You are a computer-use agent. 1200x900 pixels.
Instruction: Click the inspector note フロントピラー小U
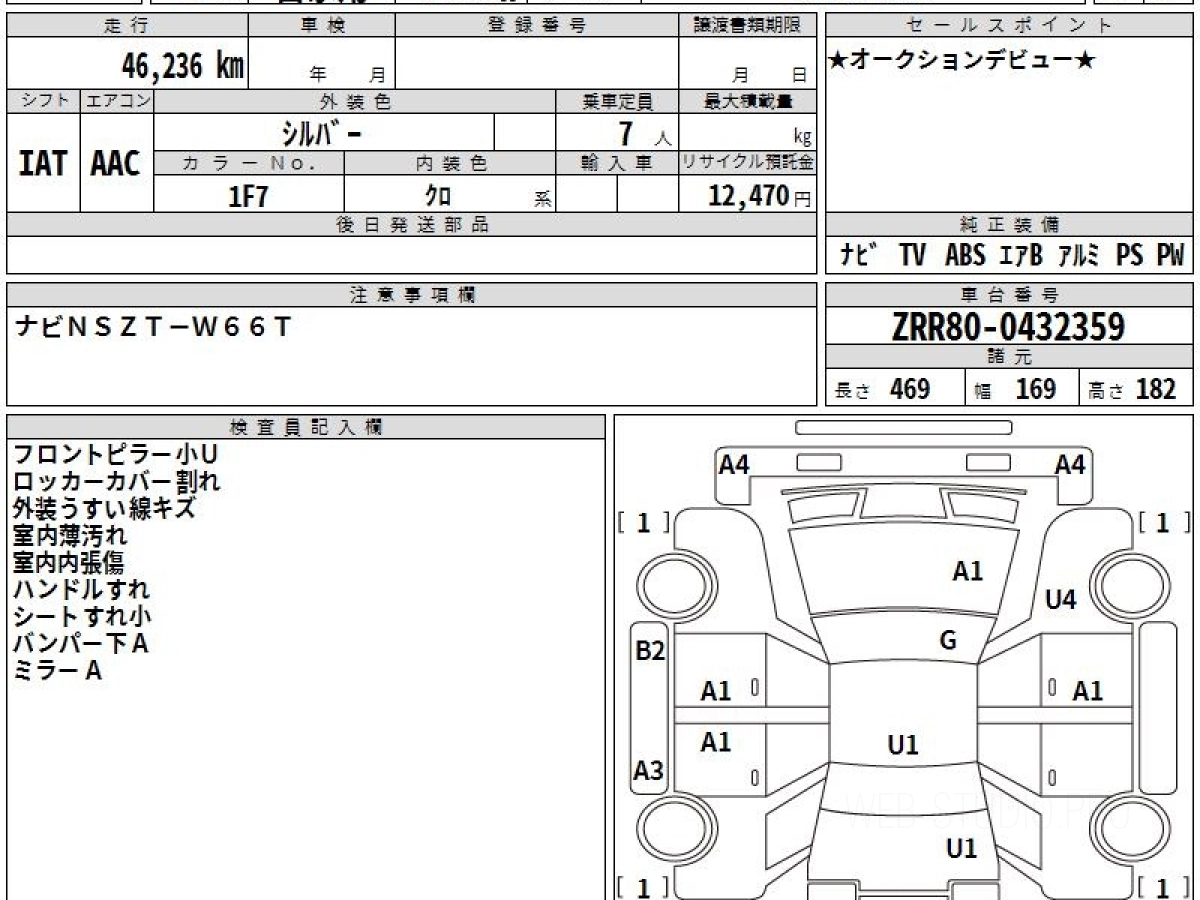point(115,455)
